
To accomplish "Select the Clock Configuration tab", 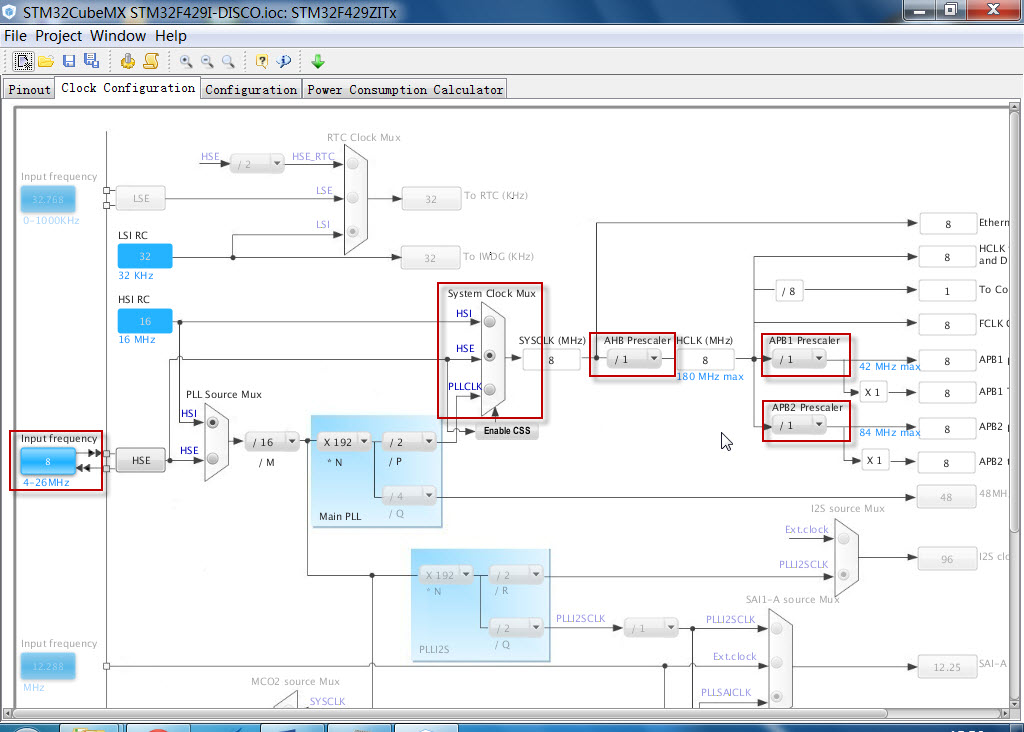I will 128,88.
